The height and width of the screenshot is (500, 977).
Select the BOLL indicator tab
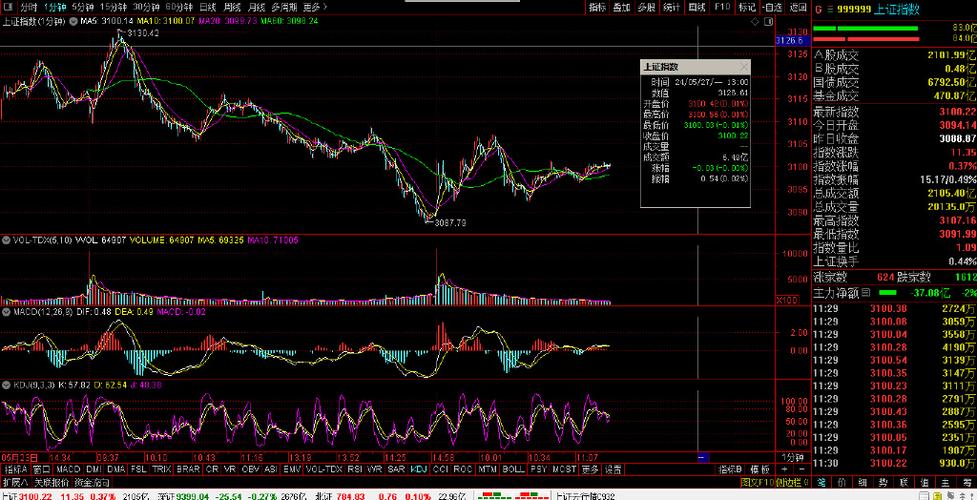(x=513, y=468)
